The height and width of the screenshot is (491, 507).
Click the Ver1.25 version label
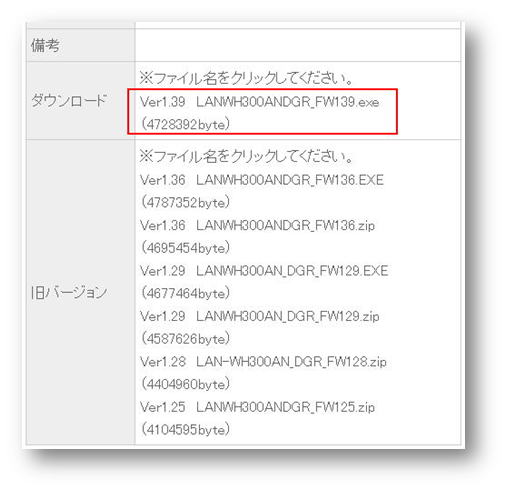tap(162, 407)
